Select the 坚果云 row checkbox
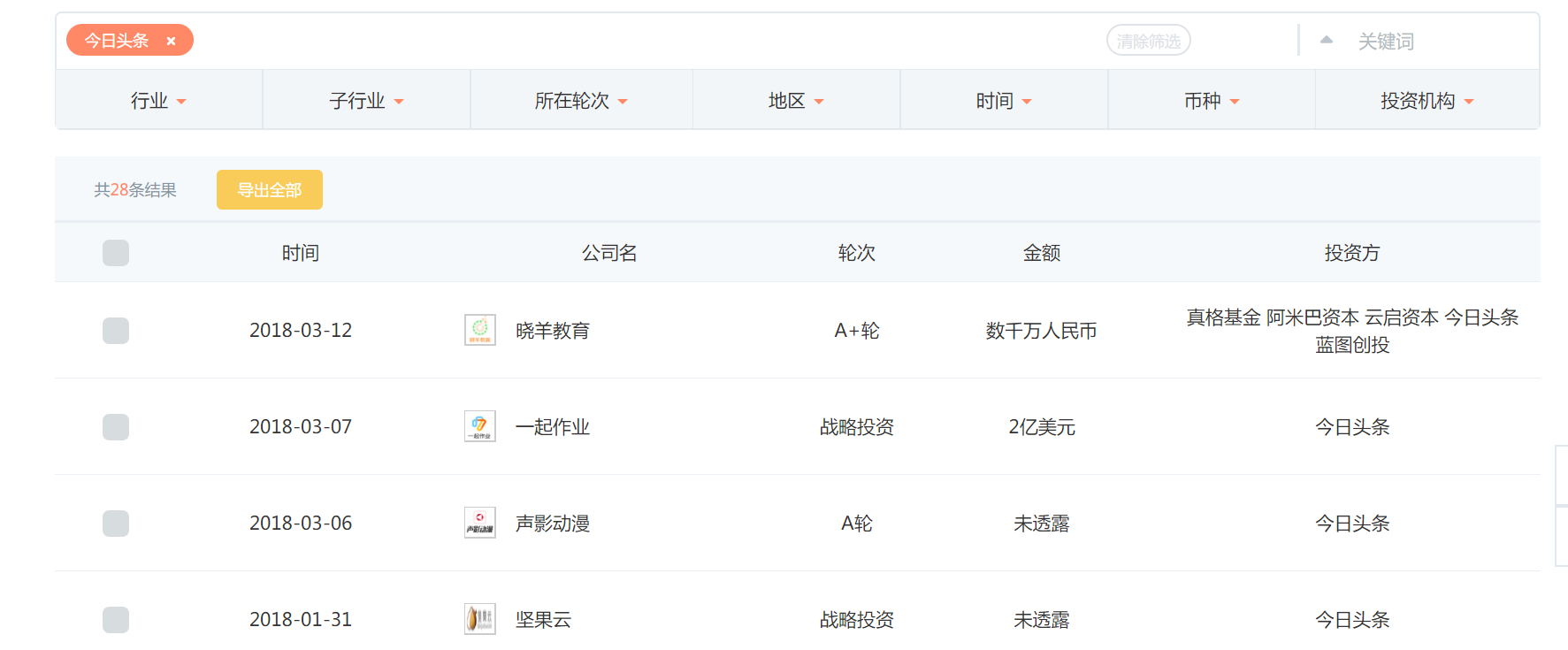Image resolution: width=1568 pixels, height=650 pixels. pyautogui.click(x=116, y=620)
